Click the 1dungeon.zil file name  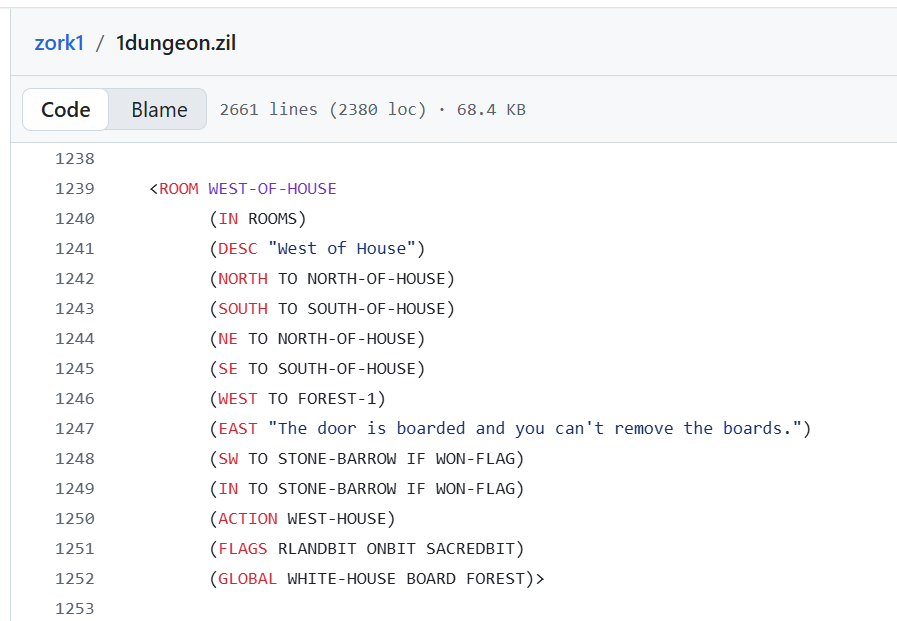pyautogui.click(x=176, y=43)
